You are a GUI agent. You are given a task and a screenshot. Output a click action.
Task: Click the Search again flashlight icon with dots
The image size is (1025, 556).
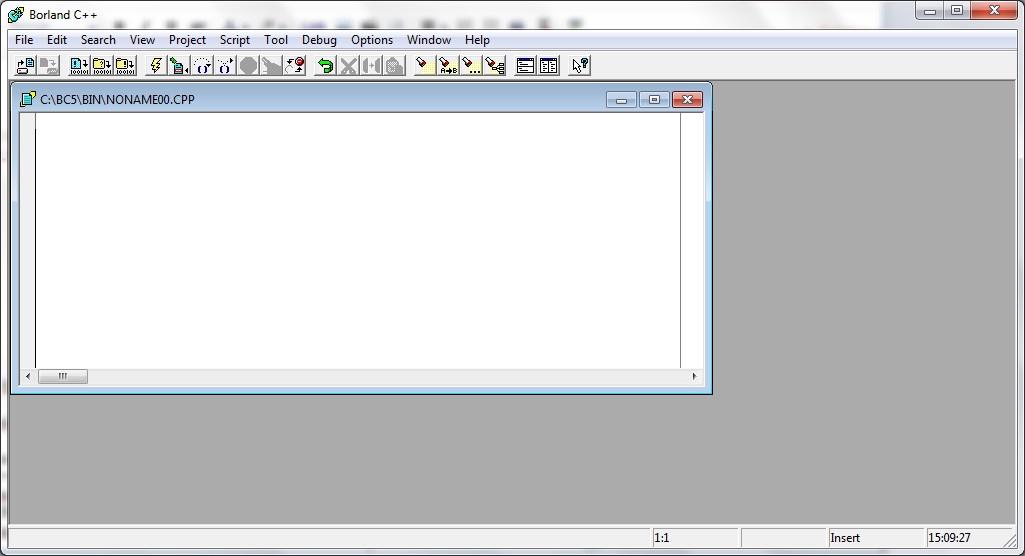tap(471, 65)
